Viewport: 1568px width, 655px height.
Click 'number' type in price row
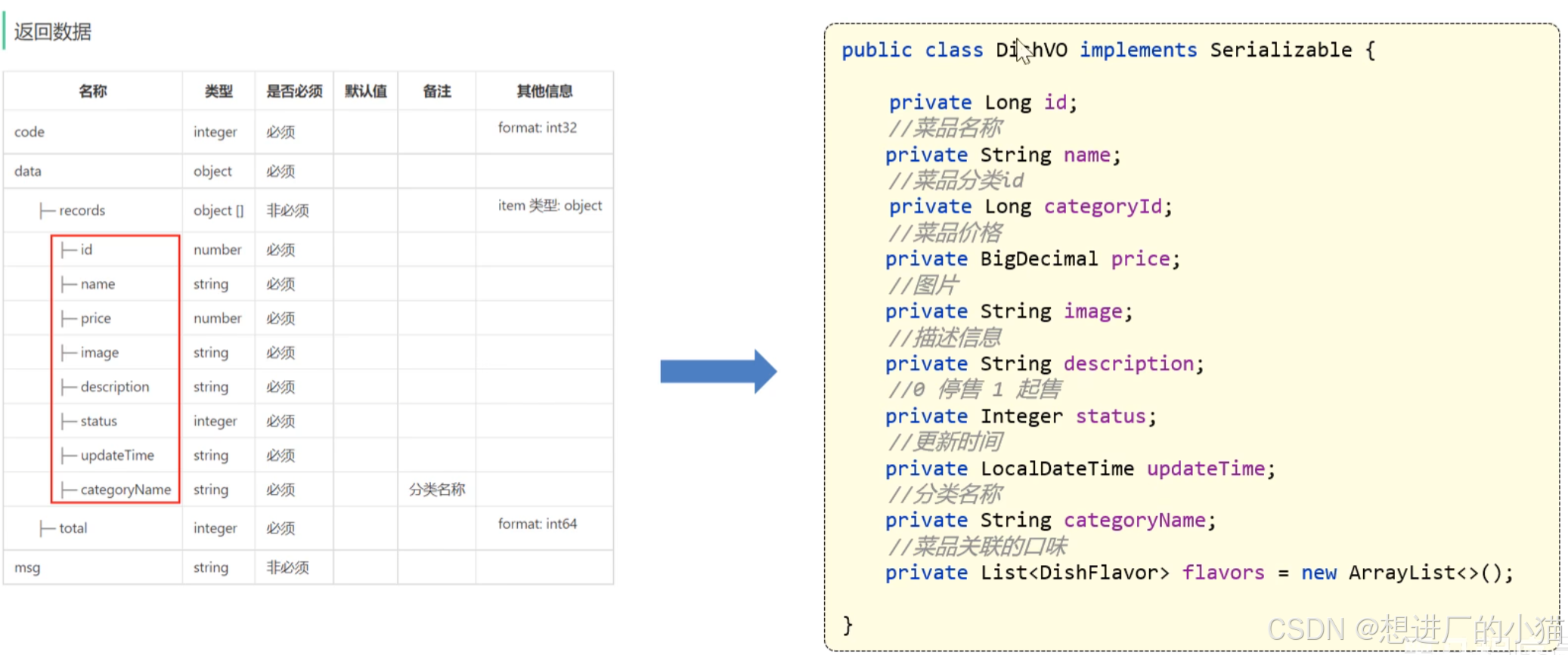(217, 318)
